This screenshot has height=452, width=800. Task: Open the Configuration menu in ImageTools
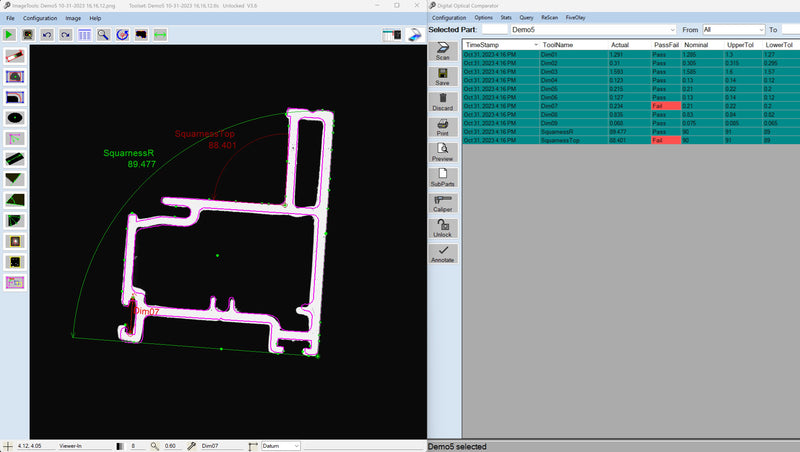pyautogui.click(x=40, y=18)
